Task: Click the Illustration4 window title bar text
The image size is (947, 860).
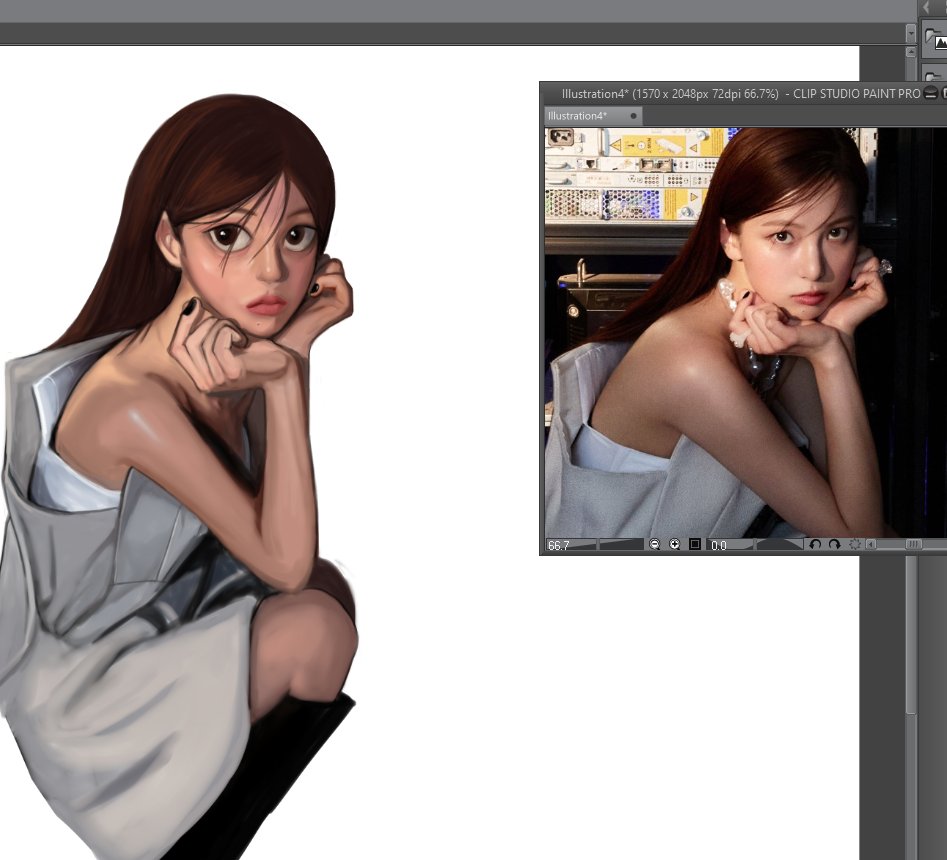Action: (x=740, y=94)
